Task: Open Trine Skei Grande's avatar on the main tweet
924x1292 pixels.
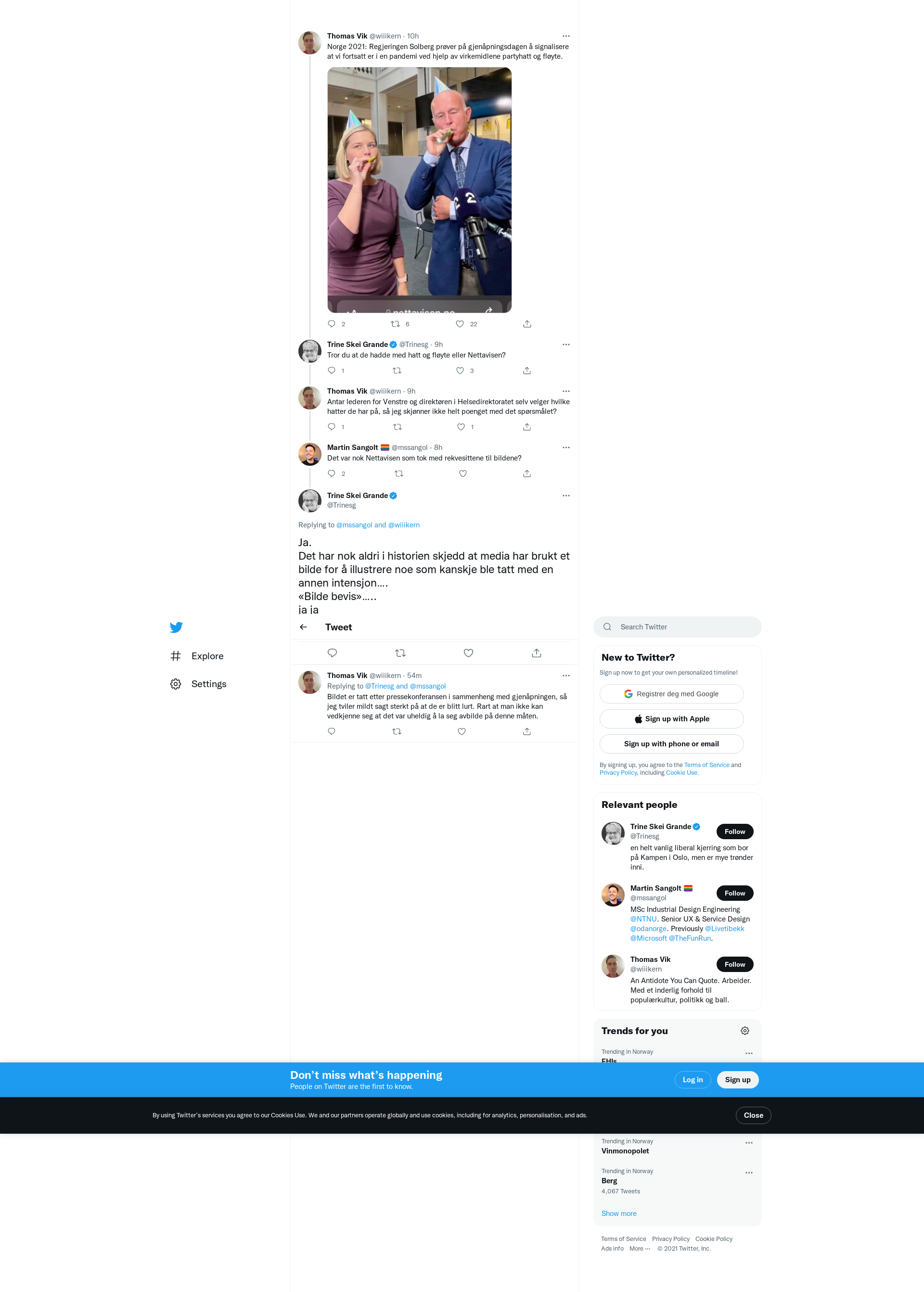Action: (309, 500)
